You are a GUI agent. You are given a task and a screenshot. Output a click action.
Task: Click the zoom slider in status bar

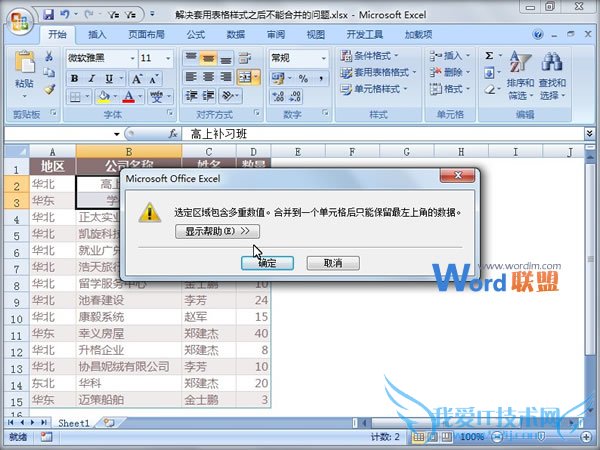pos(541,437)
